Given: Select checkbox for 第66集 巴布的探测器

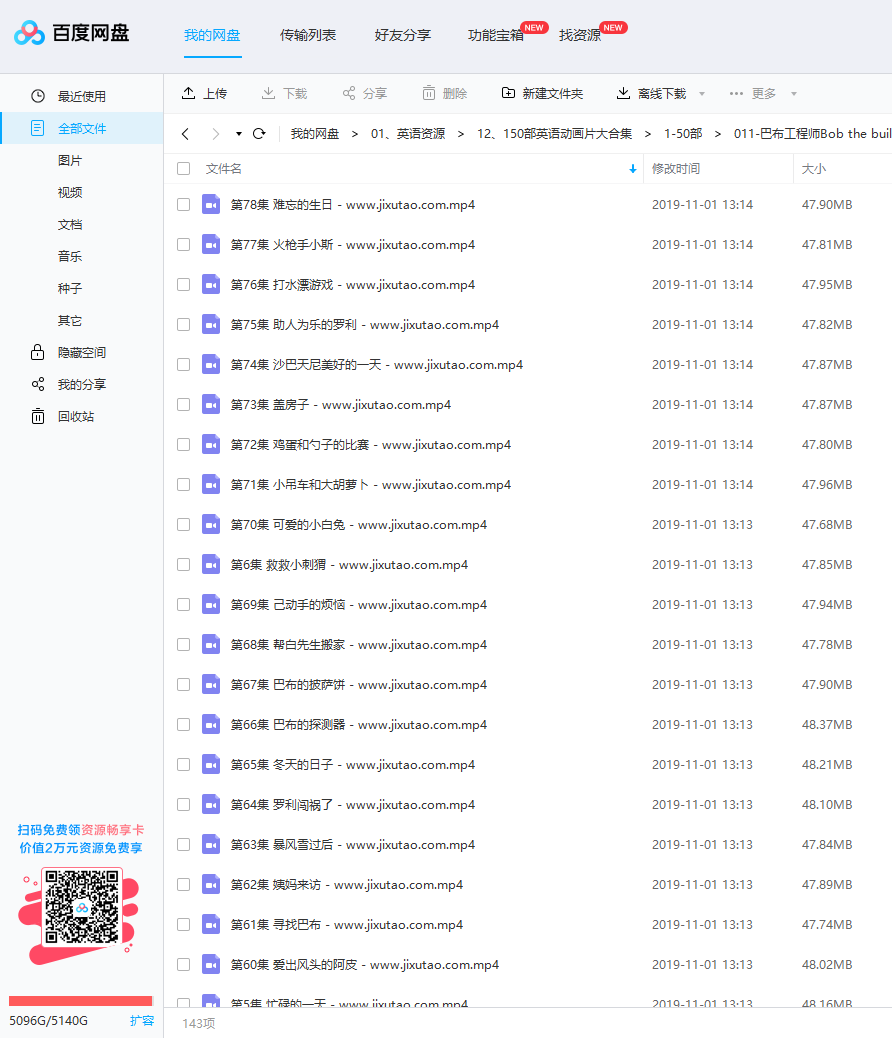Looking at the screenshot, I should pos(183,725).
